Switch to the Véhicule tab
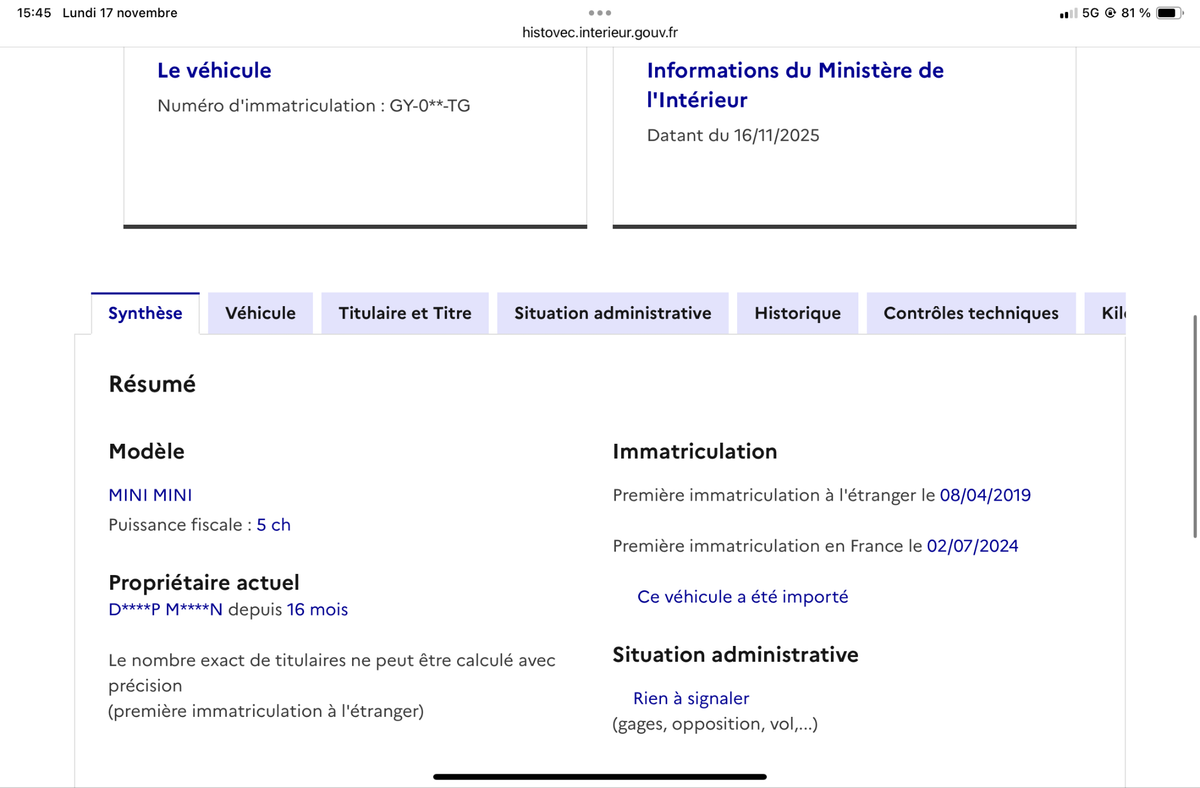Image resolution: width=1200 pixels, height=788 pixels. tap(260, 313)
